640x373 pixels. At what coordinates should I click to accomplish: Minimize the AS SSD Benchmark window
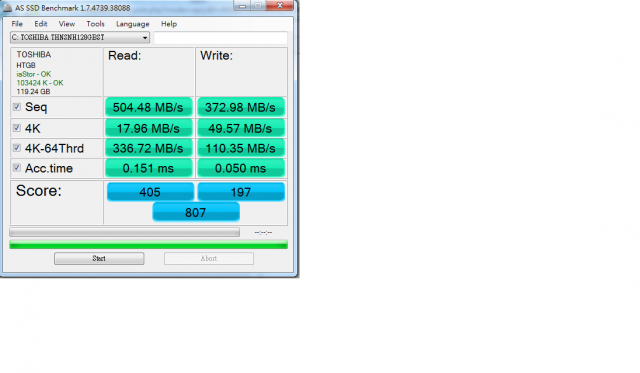[x=242, y=5]
